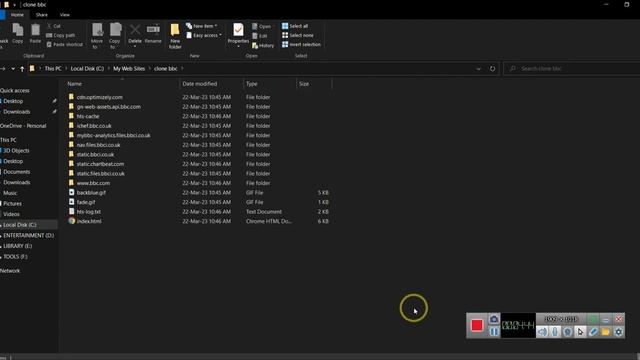Screen dimensions: 640x360
Task: Click This PC in the address bar
Action: 53,69
